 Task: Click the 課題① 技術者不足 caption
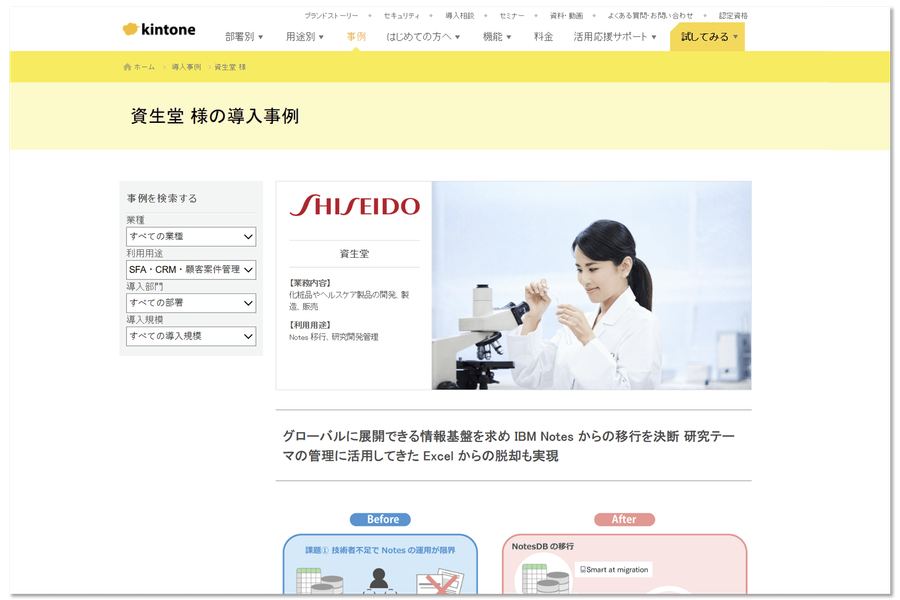click(x=380, y=551)
